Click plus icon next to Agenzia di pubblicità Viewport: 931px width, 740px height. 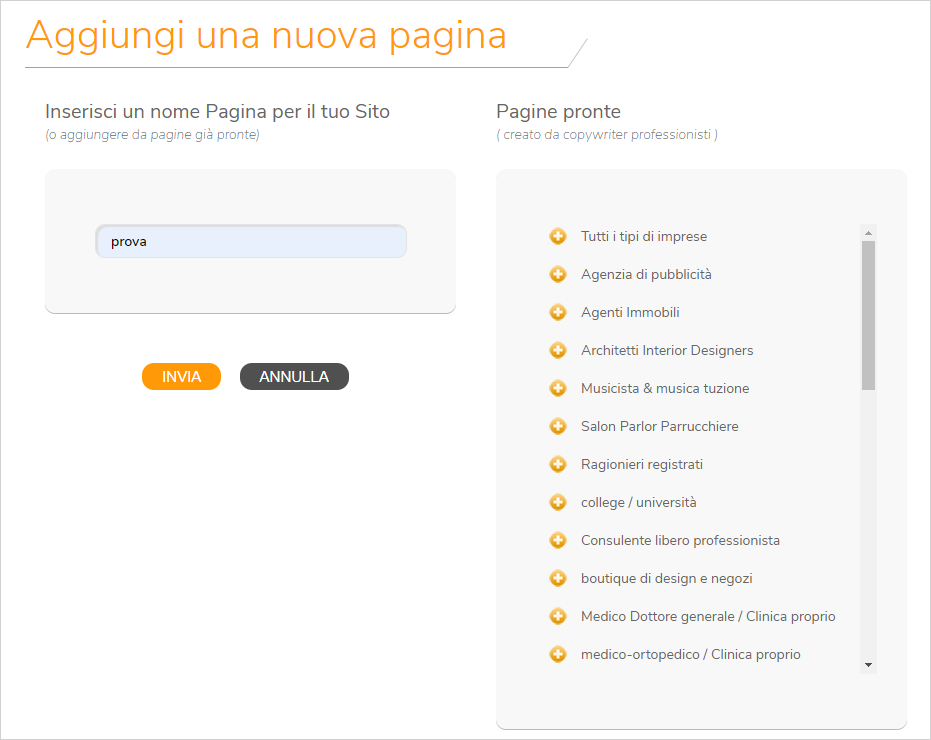(558, 274)
